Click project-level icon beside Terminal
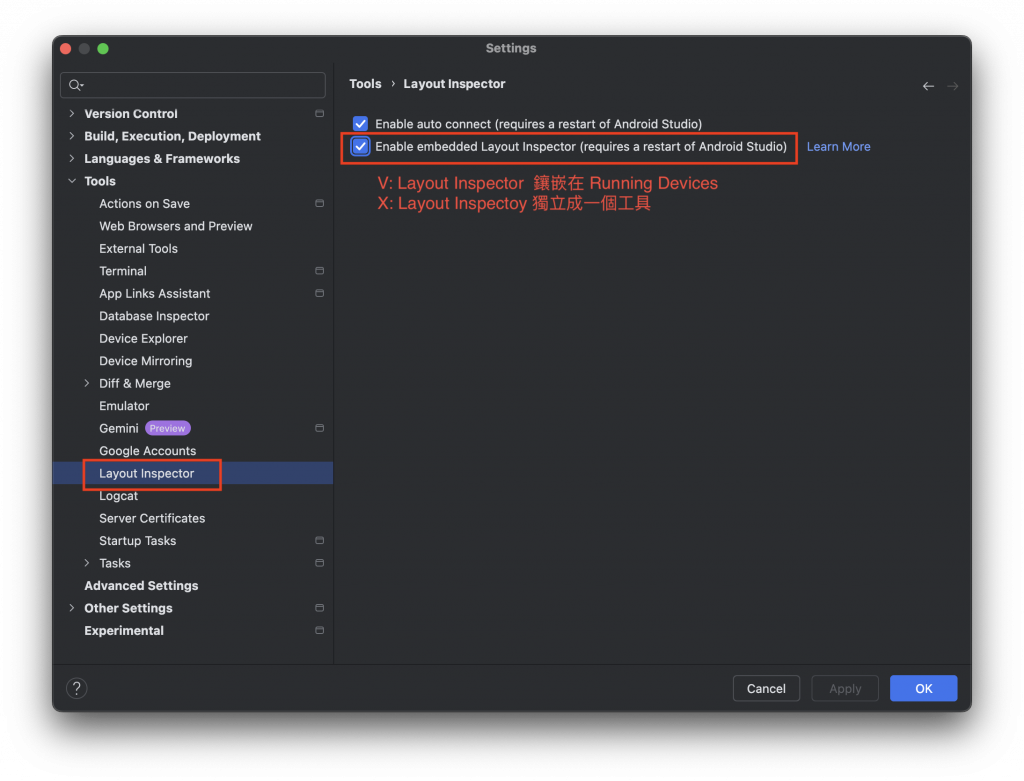1024x781 pixels. [x=319, y=271]
